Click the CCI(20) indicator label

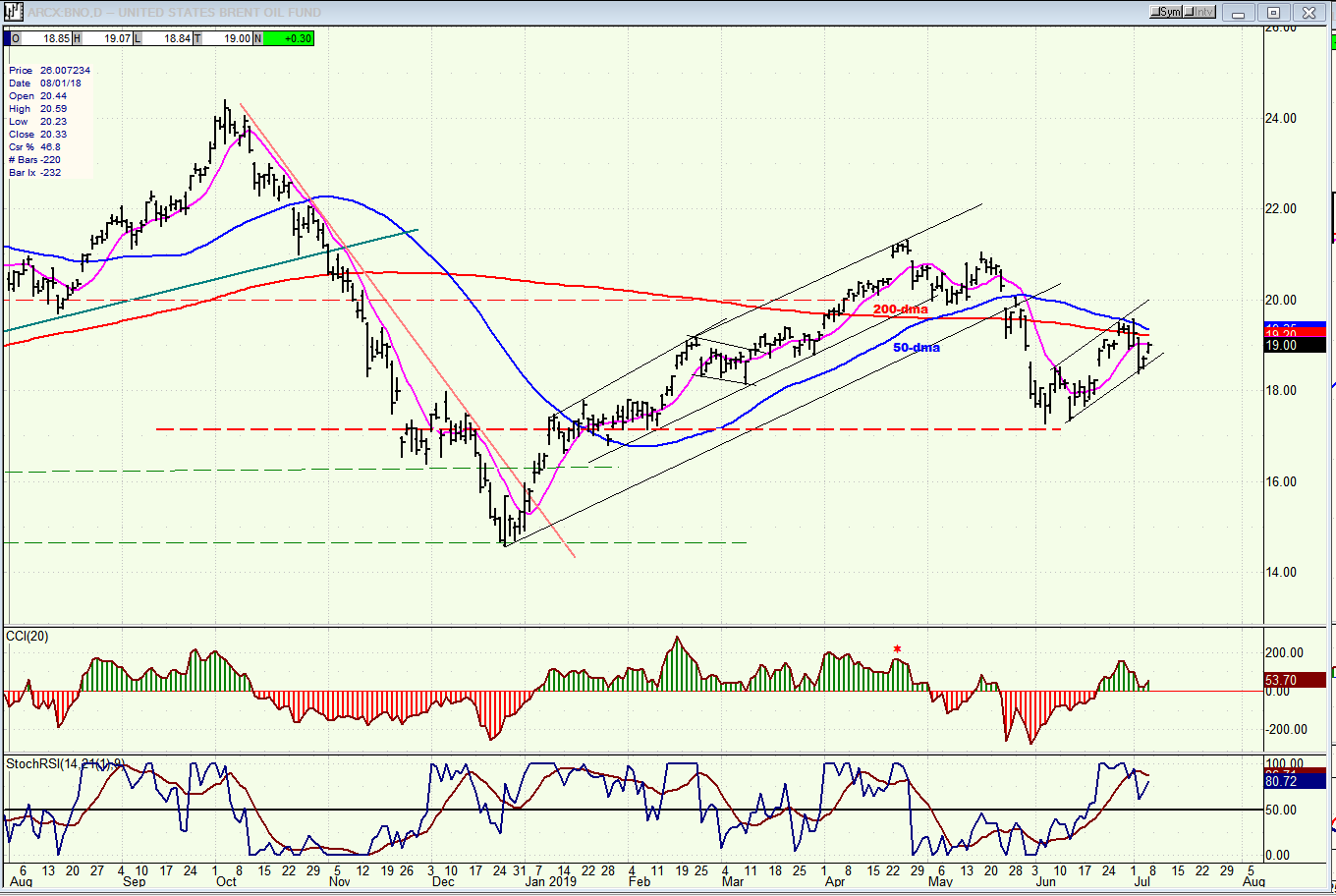click(x=28, y=637)
